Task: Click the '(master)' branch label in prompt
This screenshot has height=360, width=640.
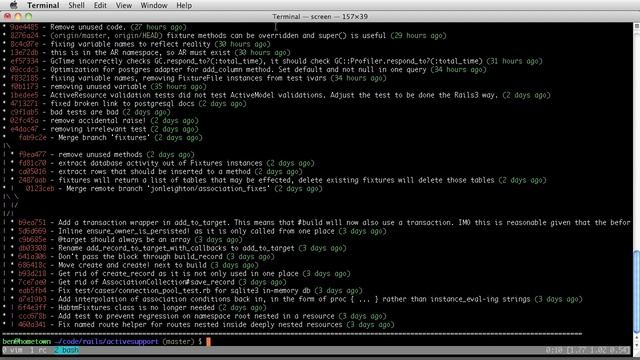Action: pyautogui.click(x=178, y=342)
